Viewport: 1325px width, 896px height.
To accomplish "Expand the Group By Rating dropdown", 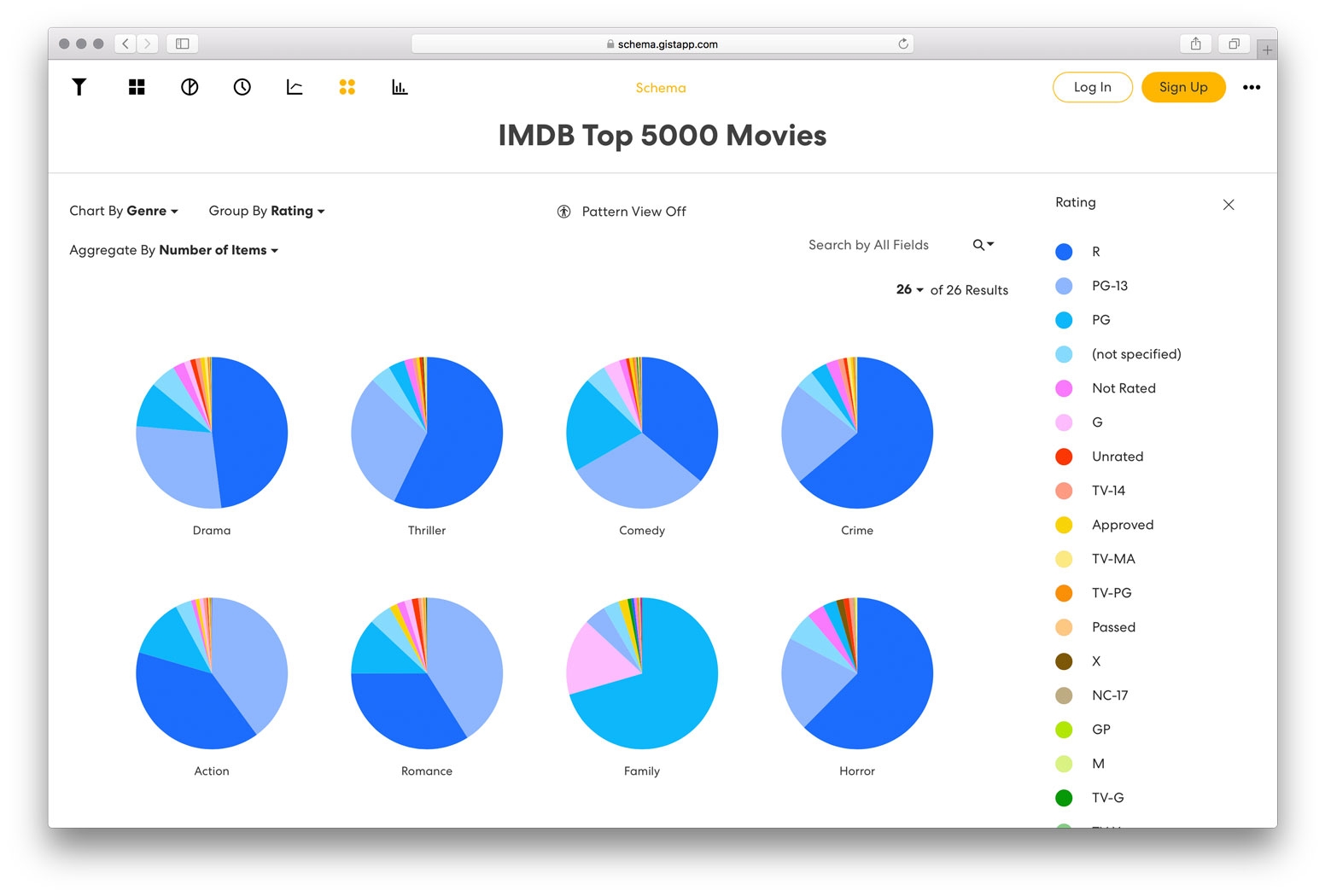I will pos(266,211).
